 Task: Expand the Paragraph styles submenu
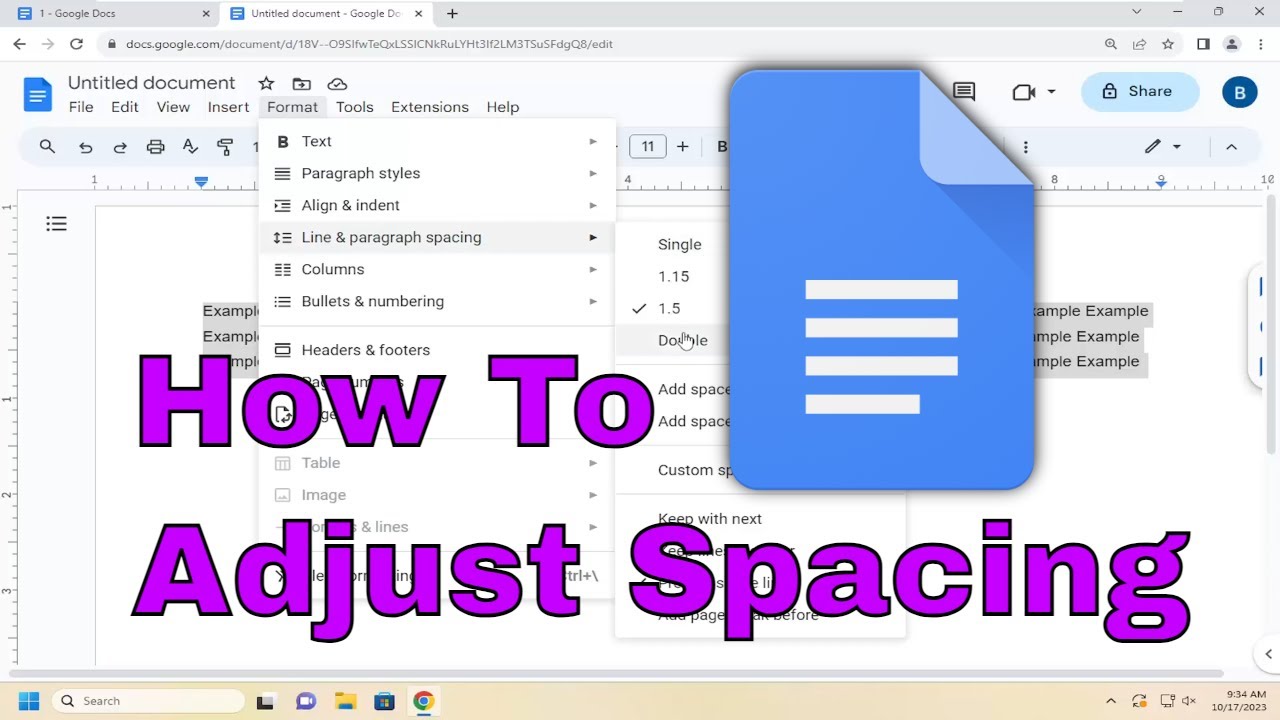coord(436,173)
